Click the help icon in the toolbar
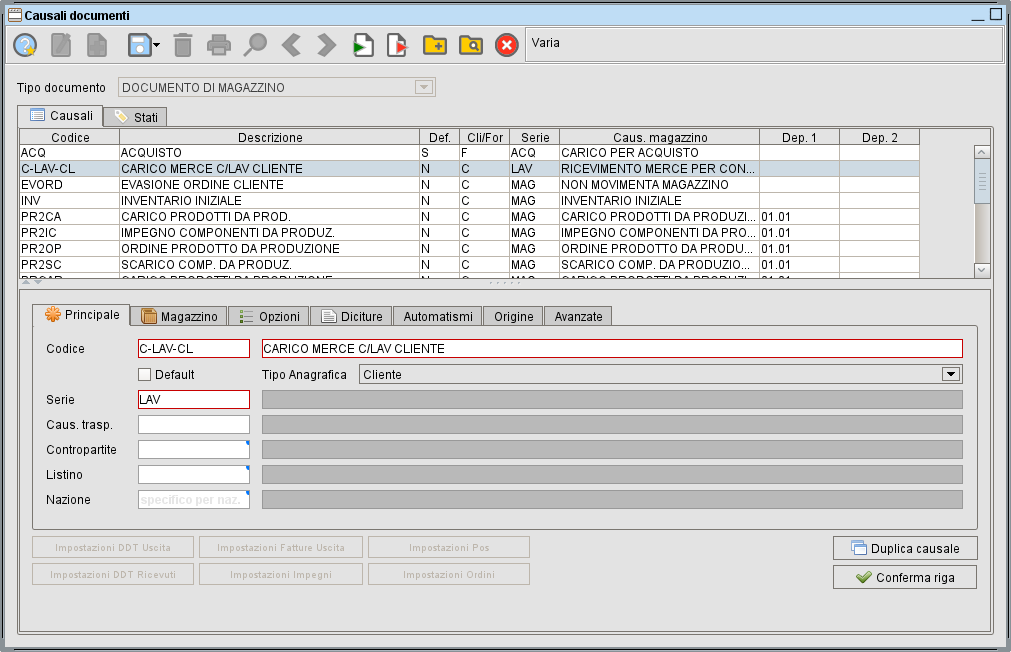The height and width of the screenshot is (652, 1011). (25, 45)
